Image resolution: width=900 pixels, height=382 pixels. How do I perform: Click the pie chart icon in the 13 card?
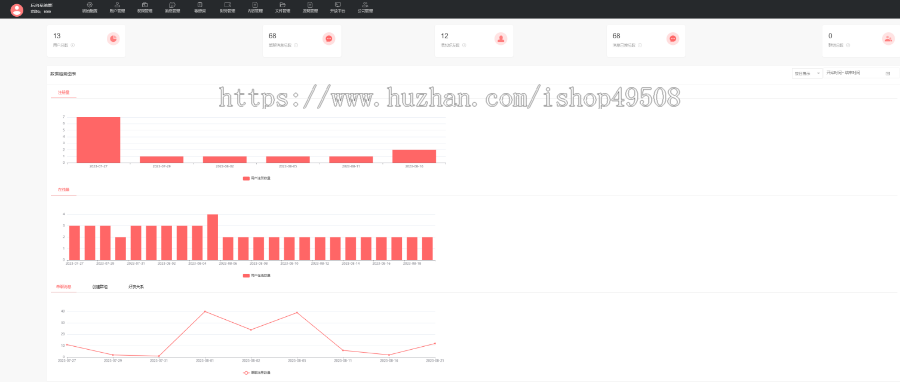pyautogui.click(x=114, y=38)
